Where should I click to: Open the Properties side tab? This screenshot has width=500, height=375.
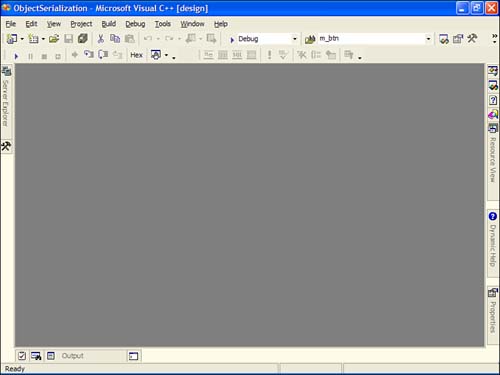[x=493, y=311]
